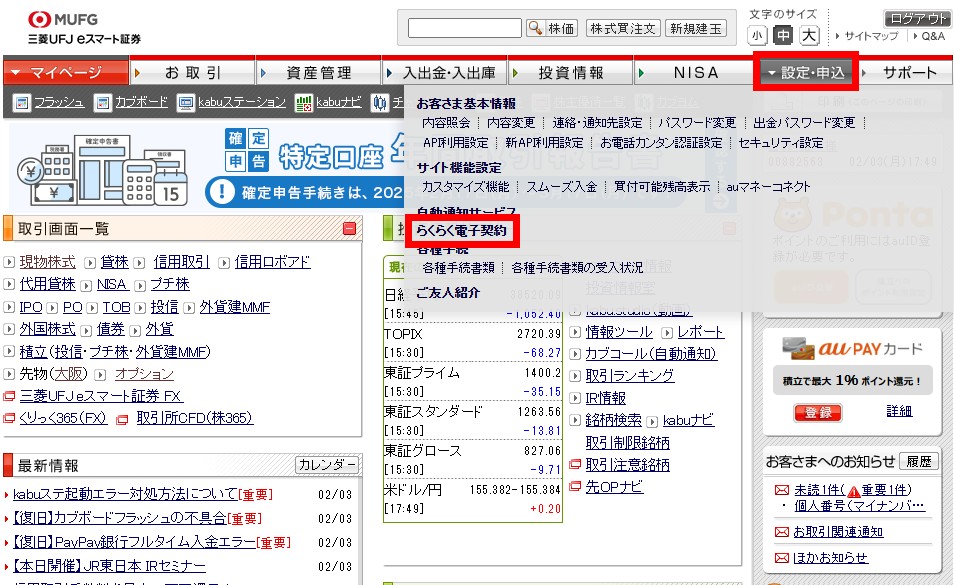
Task: Open the 詳細 link for au PAY card
Action: (899, 412)
